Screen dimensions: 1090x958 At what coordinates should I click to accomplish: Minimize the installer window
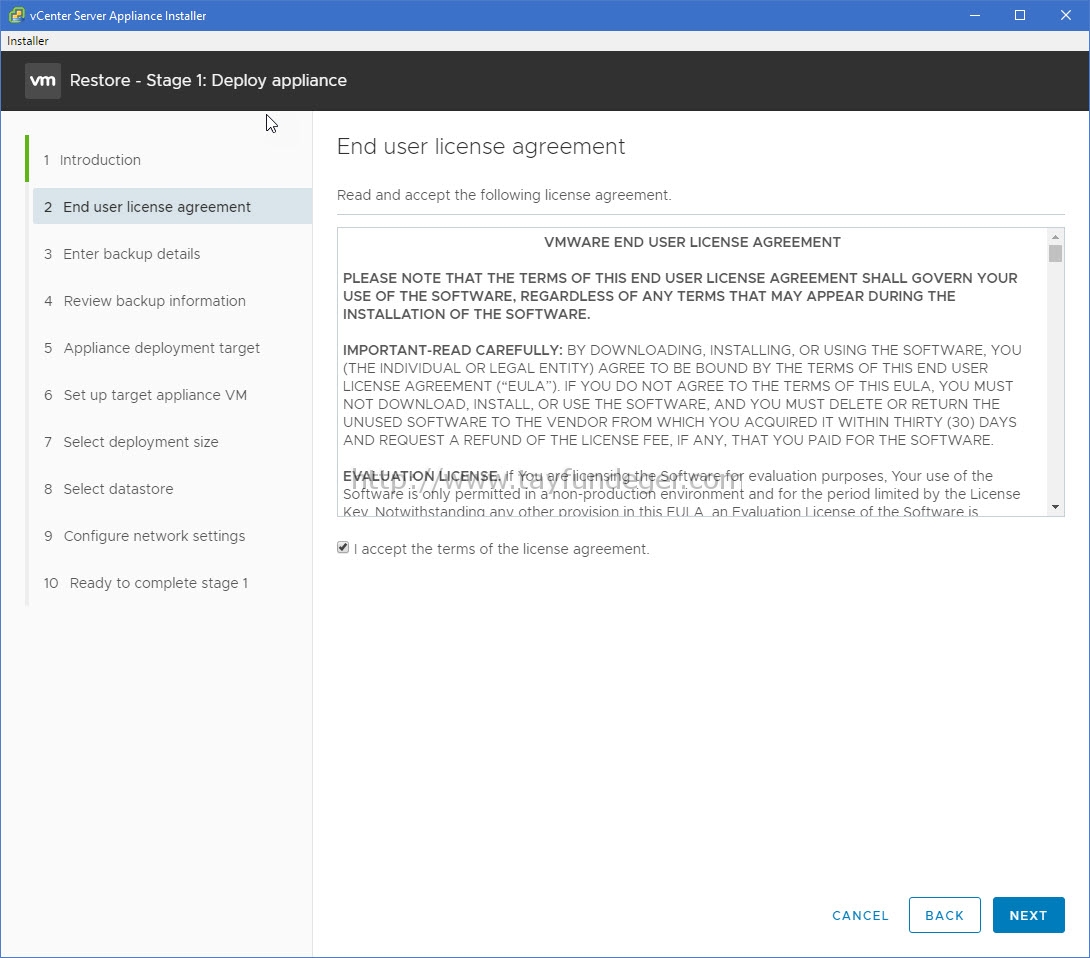point(975,15)
